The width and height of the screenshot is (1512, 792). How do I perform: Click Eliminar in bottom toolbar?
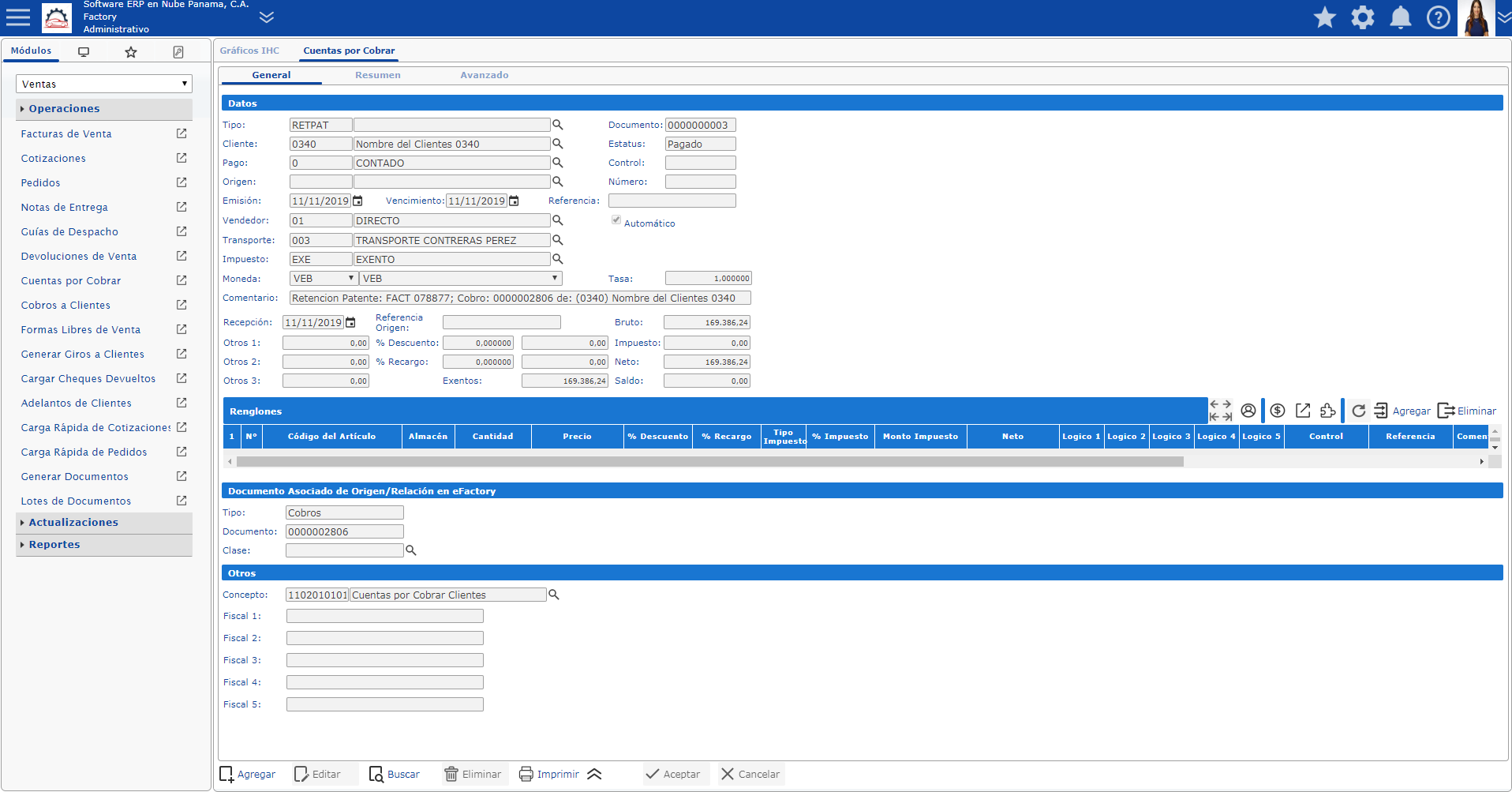tap(473, 775)
